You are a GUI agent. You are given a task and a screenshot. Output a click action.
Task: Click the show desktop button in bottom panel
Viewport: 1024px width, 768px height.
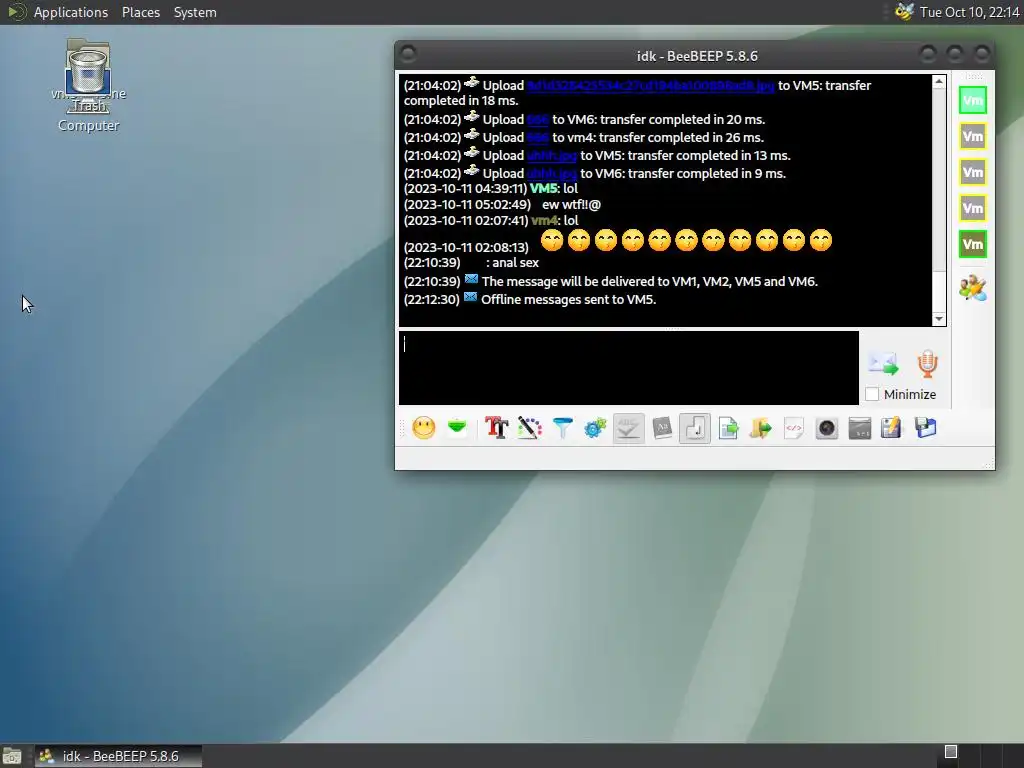(x=12, y=756)
